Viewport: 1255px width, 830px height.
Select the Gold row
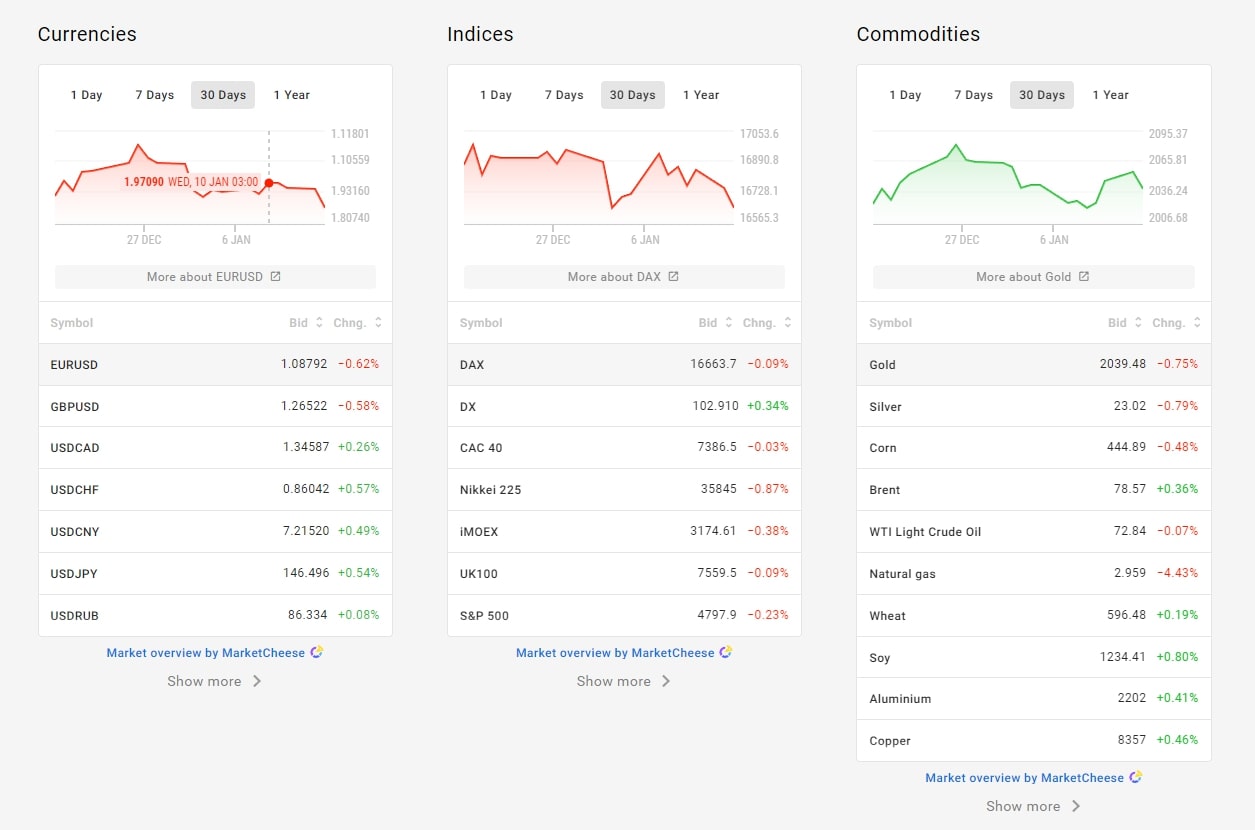(x=1034, y=365)
